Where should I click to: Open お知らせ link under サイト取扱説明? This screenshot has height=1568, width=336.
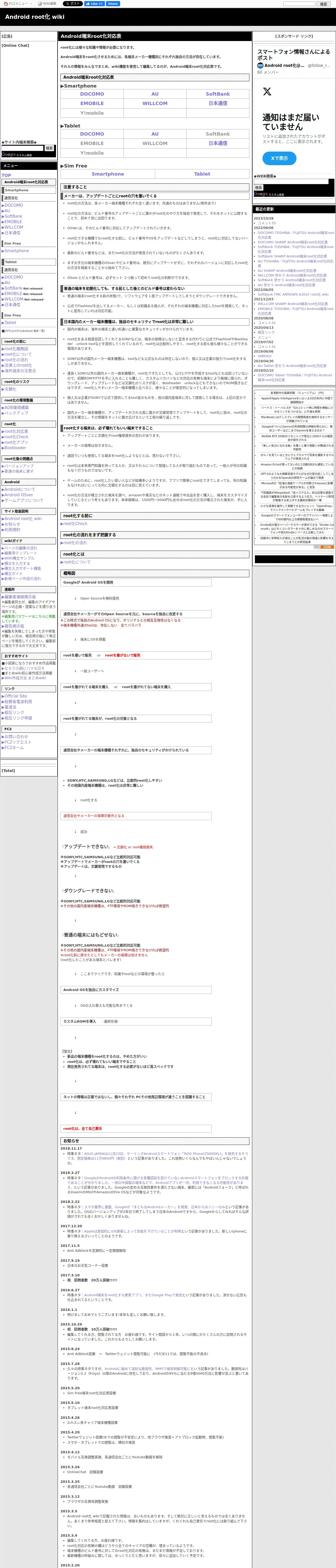[10, 524]
